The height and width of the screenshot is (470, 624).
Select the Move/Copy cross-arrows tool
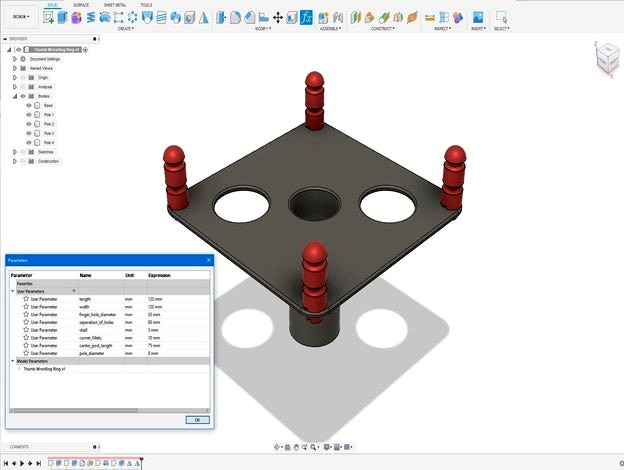coord(278,18)
